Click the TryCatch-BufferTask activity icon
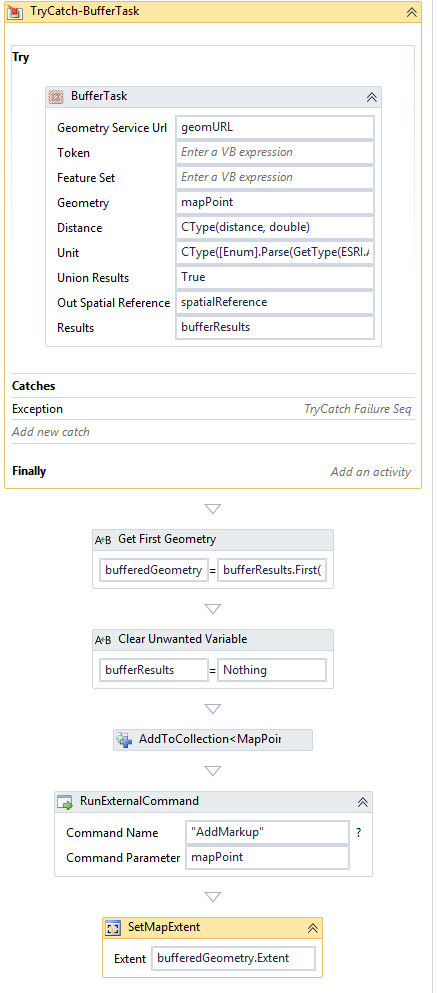Screen dimensions: 438x993 tap(16, 11)
